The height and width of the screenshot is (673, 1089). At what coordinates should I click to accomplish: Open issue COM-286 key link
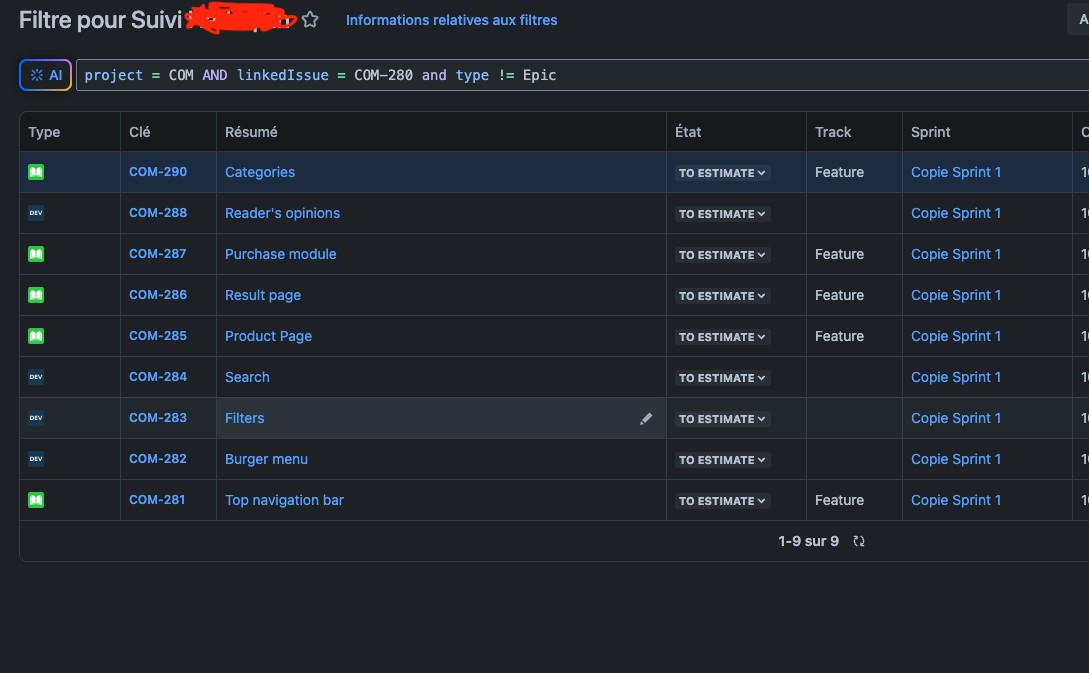click(158, 294)
